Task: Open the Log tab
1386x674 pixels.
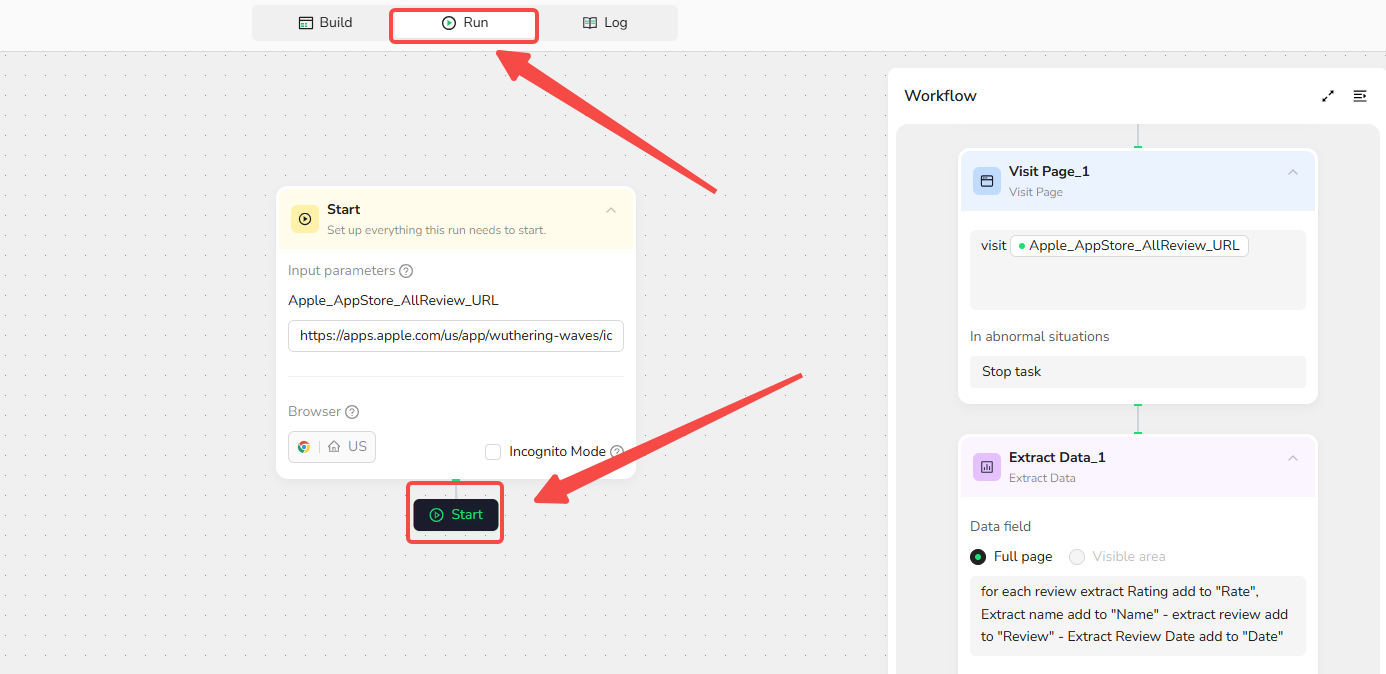Action: [605, 23]
